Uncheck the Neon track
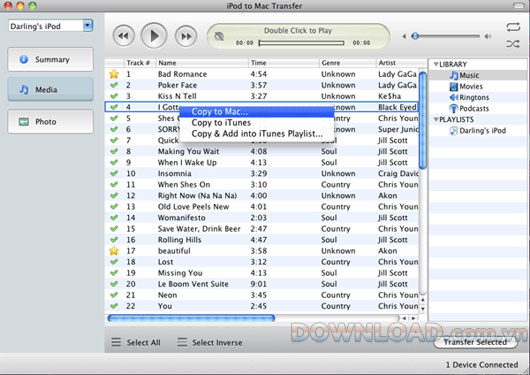530x375 pixels. [x=114, y=295]
